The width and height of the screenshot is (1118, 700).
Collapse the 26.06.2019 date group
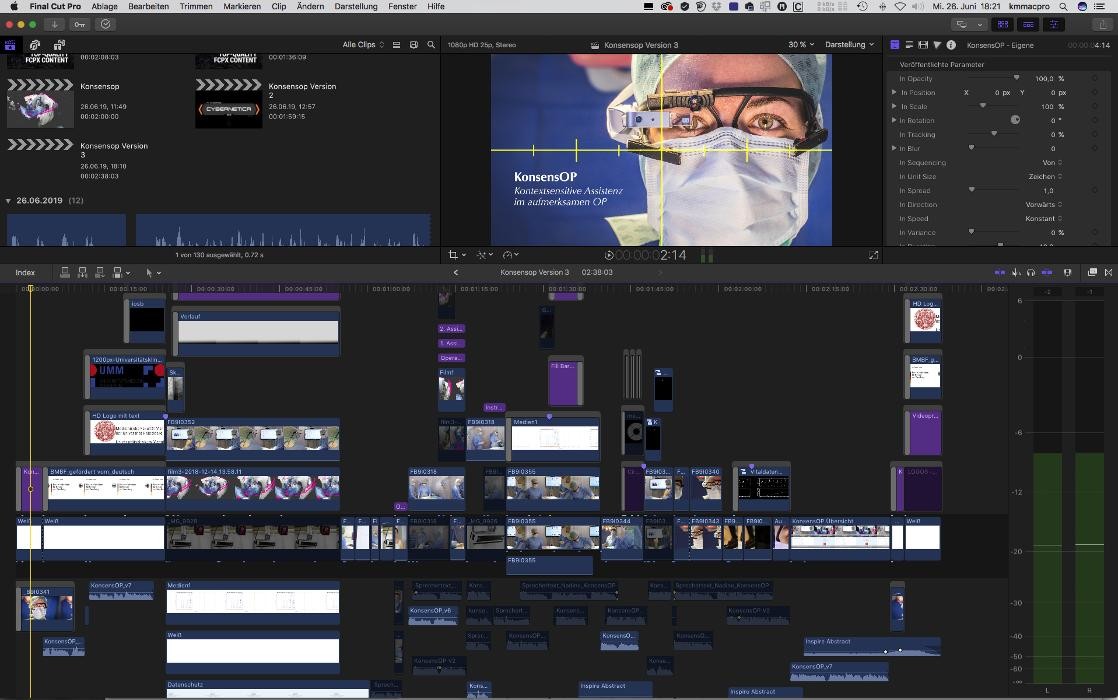coord(9,201)
